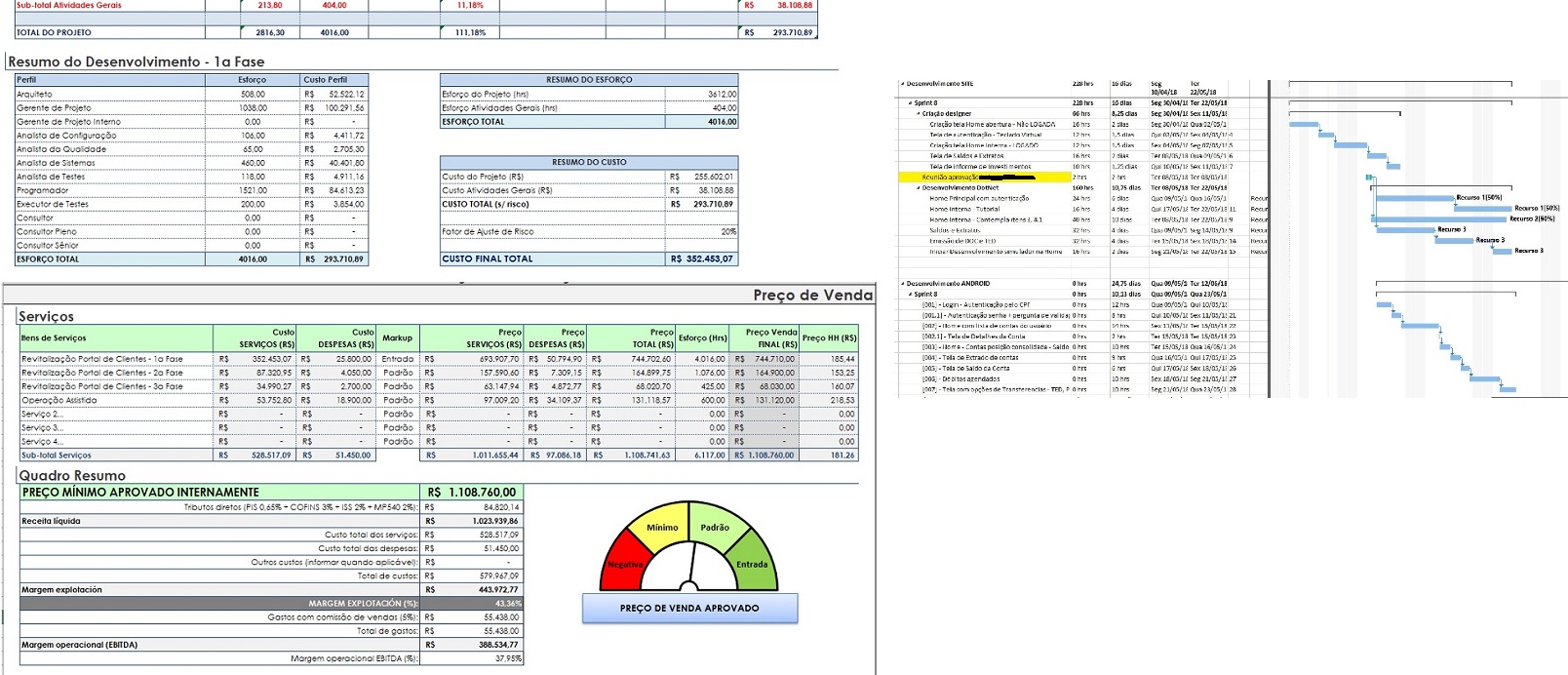Collapse the Desenvolvimento SITE group
This screenshot has width=1568, height=675.
pyautogui.click(x=903, y=84)
